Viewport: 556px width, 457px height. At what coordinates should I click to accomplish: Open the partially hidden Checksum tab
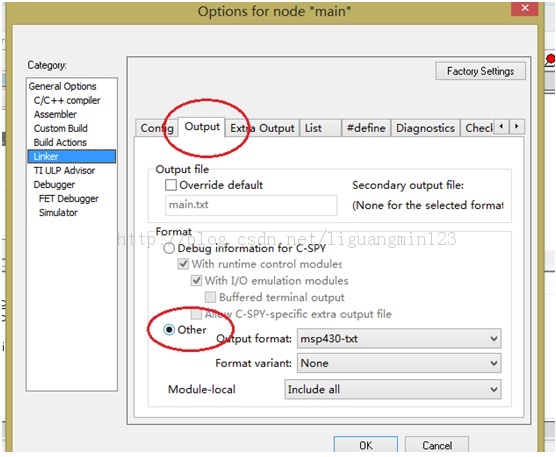(x=477, y=128)
